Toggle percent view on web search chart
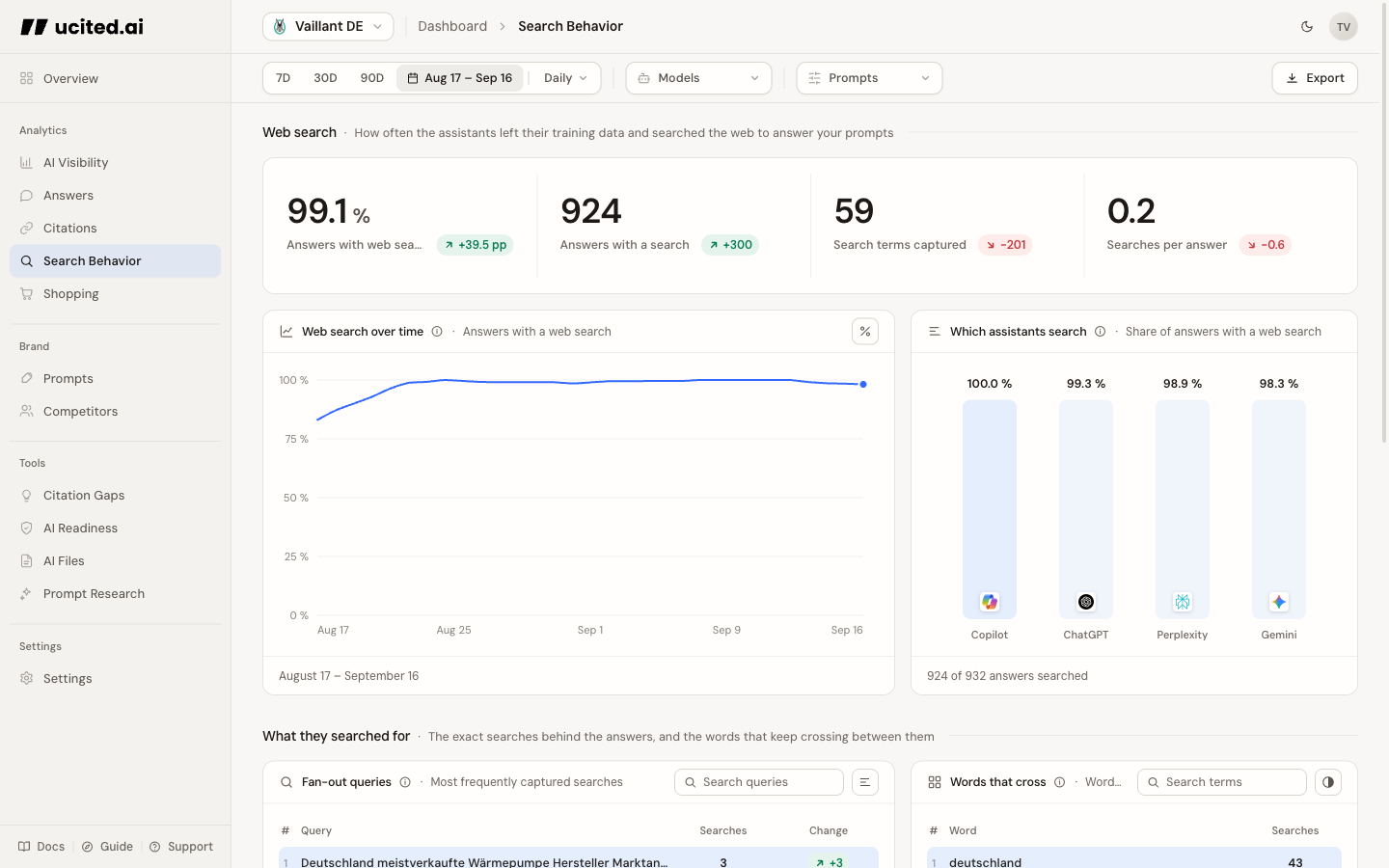The height and width of the screenshot is (868, 1389). click(x=865, y=331)
